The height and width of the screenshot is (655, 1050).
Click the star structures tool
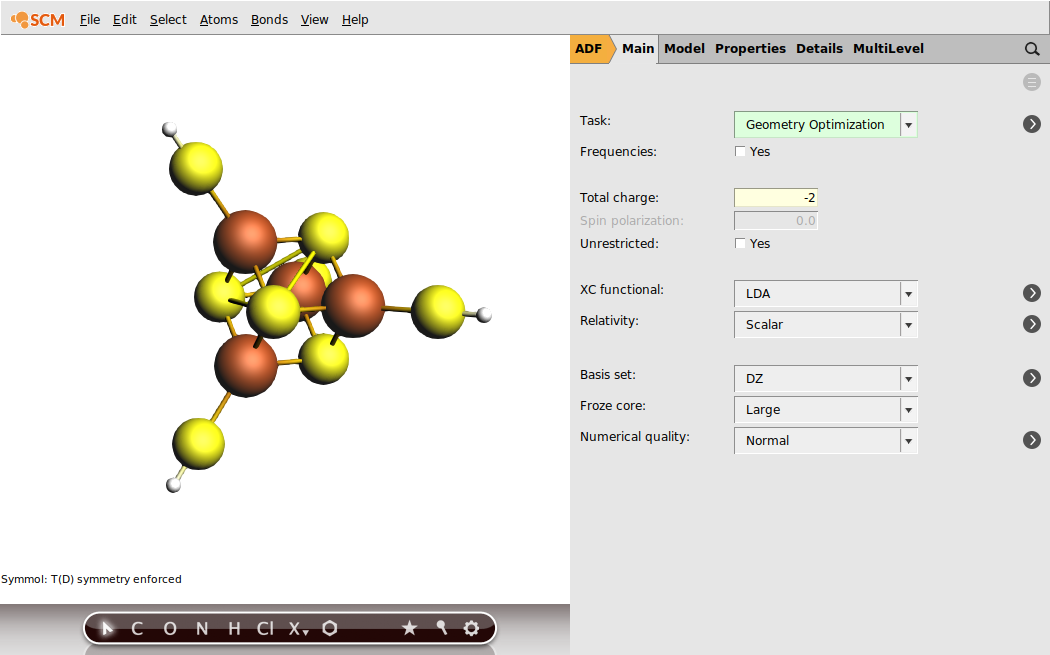click(x=409, y=628)
